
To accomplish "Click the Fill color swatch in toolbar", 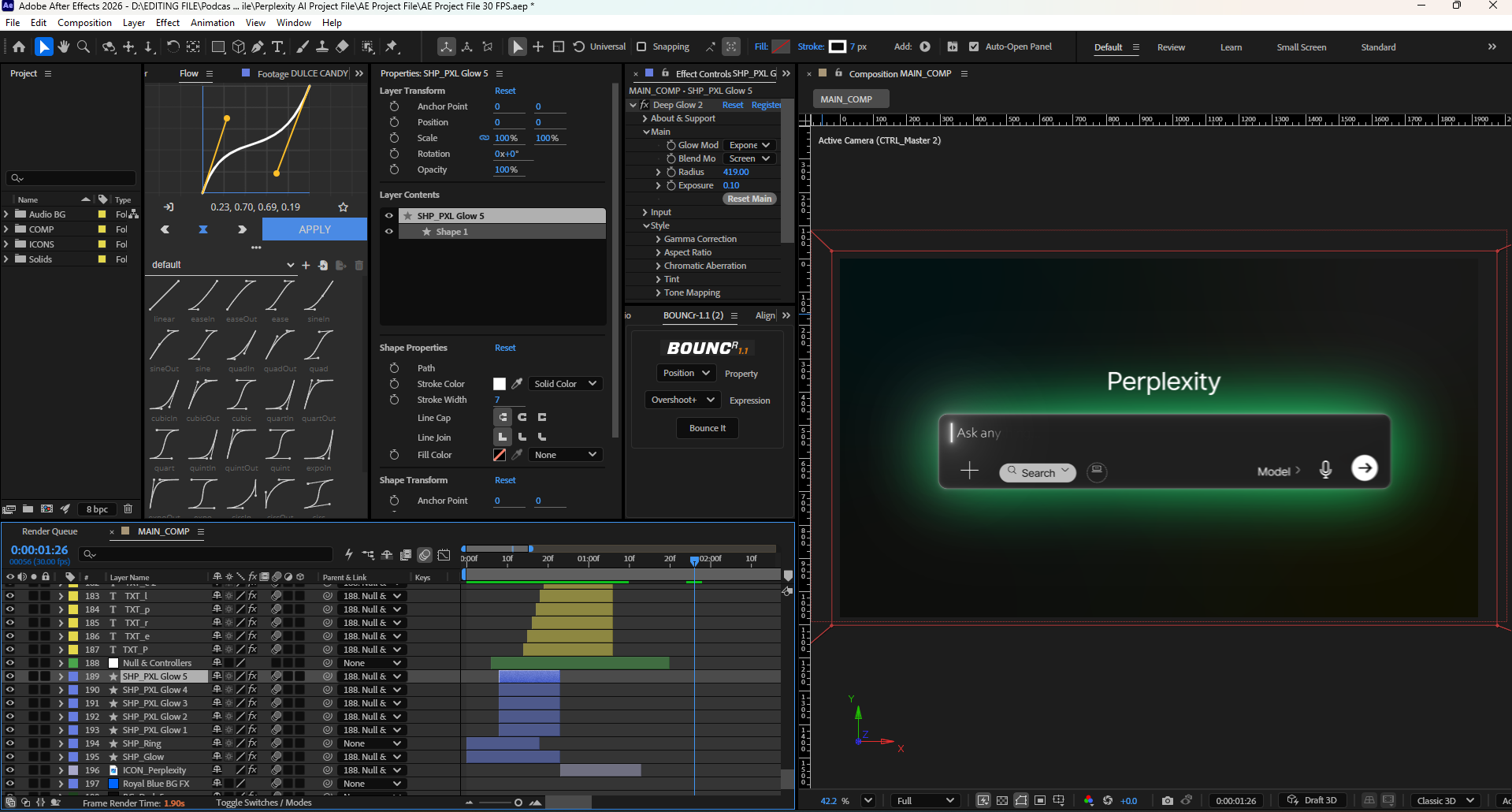I will [x=781, y=47].
